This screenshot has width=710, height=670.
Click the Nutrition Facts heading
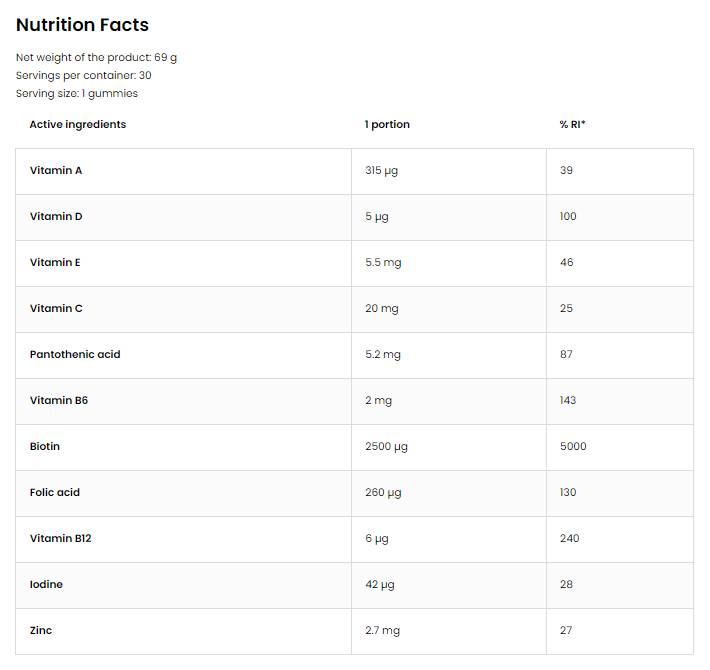point(82,25)
